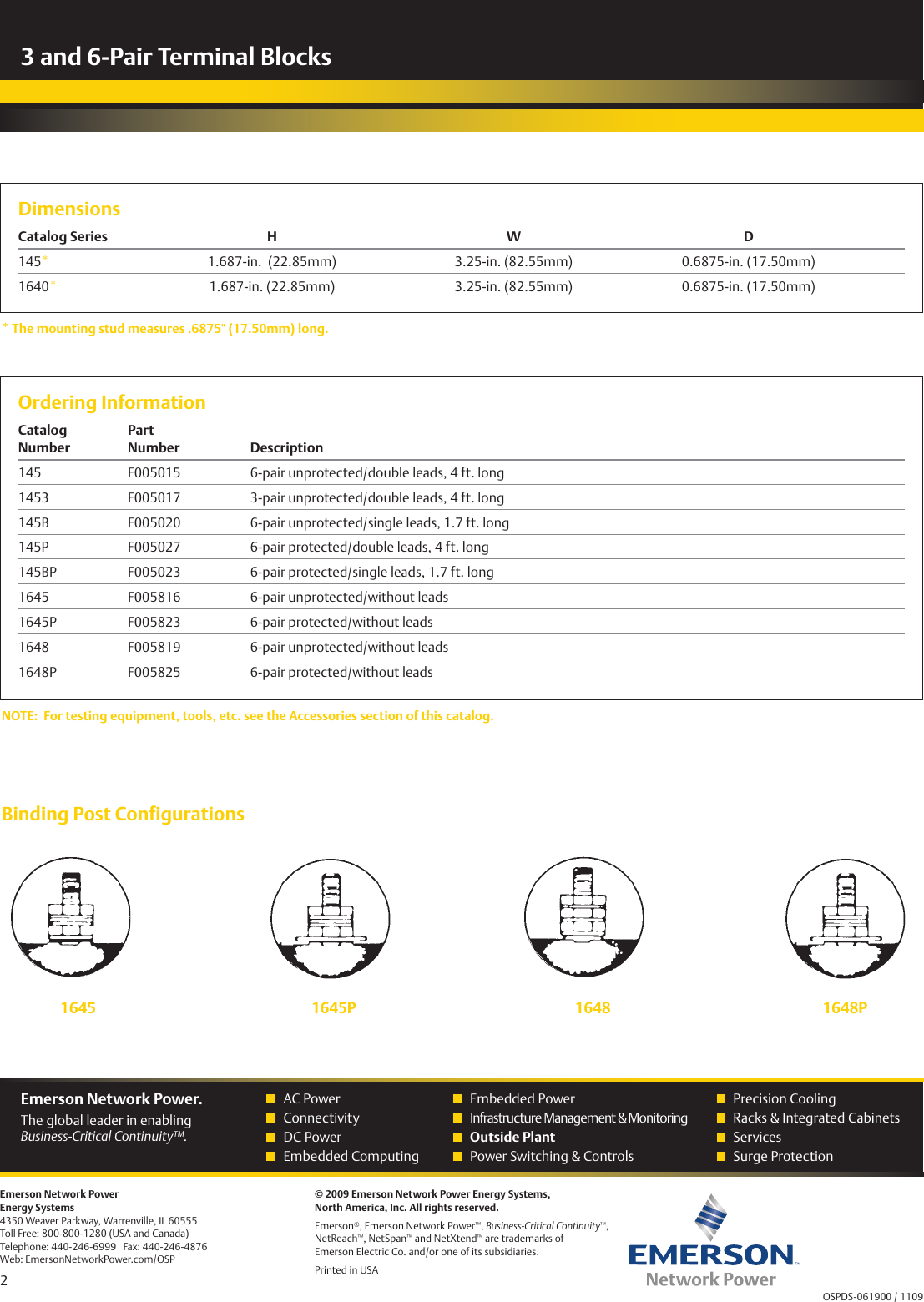This screenshot has width=924, height=1302.
Task: Select the Outside Plant bullet marker
Action: (x=457, y=1137)
